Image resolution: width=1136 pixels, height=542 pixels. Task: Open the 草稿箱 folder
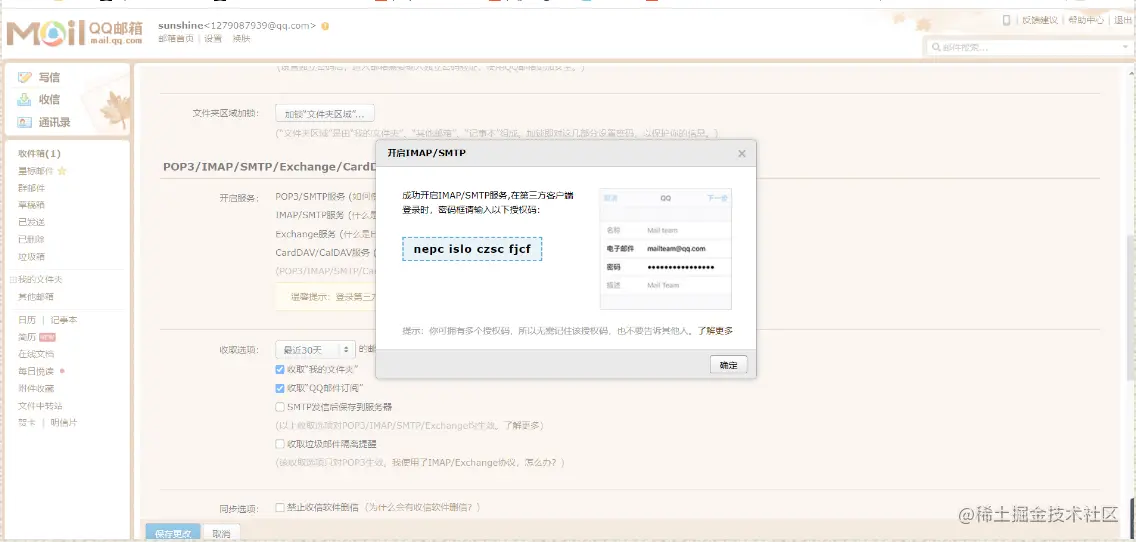(32, 205)
